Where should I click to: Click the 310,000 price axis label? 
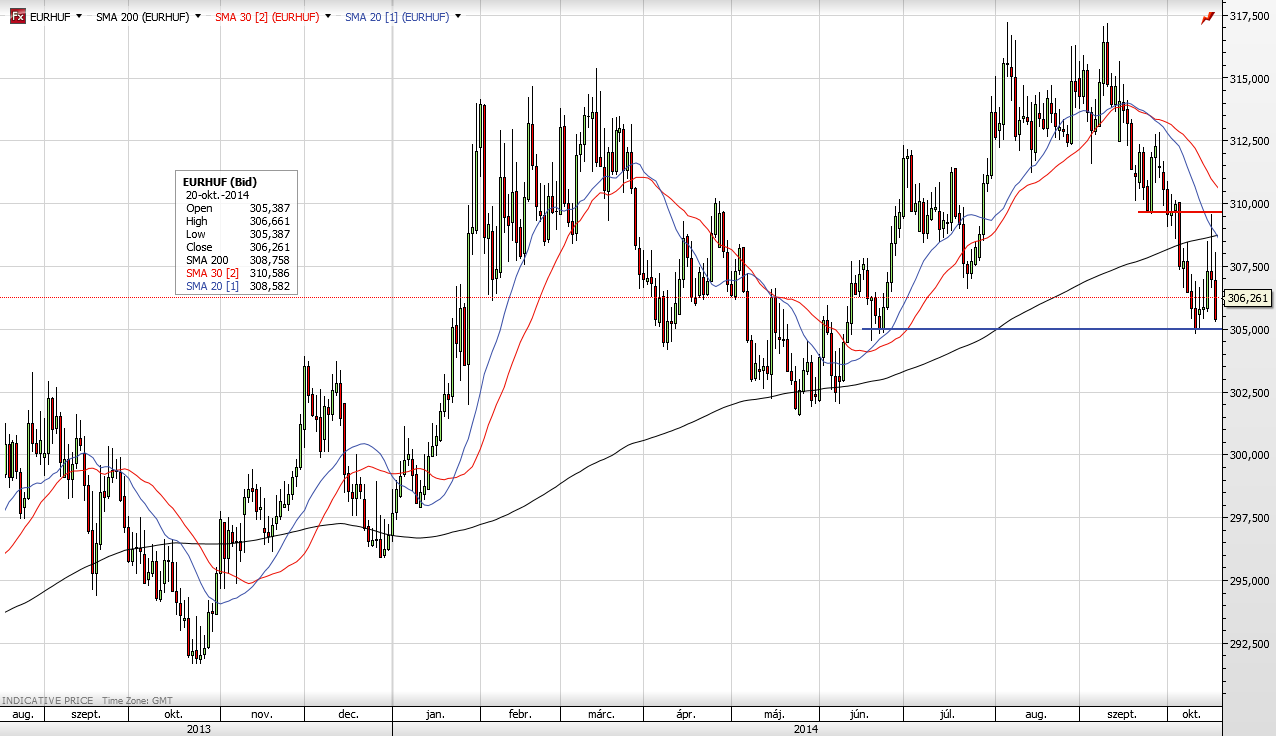pos(1250,204)
